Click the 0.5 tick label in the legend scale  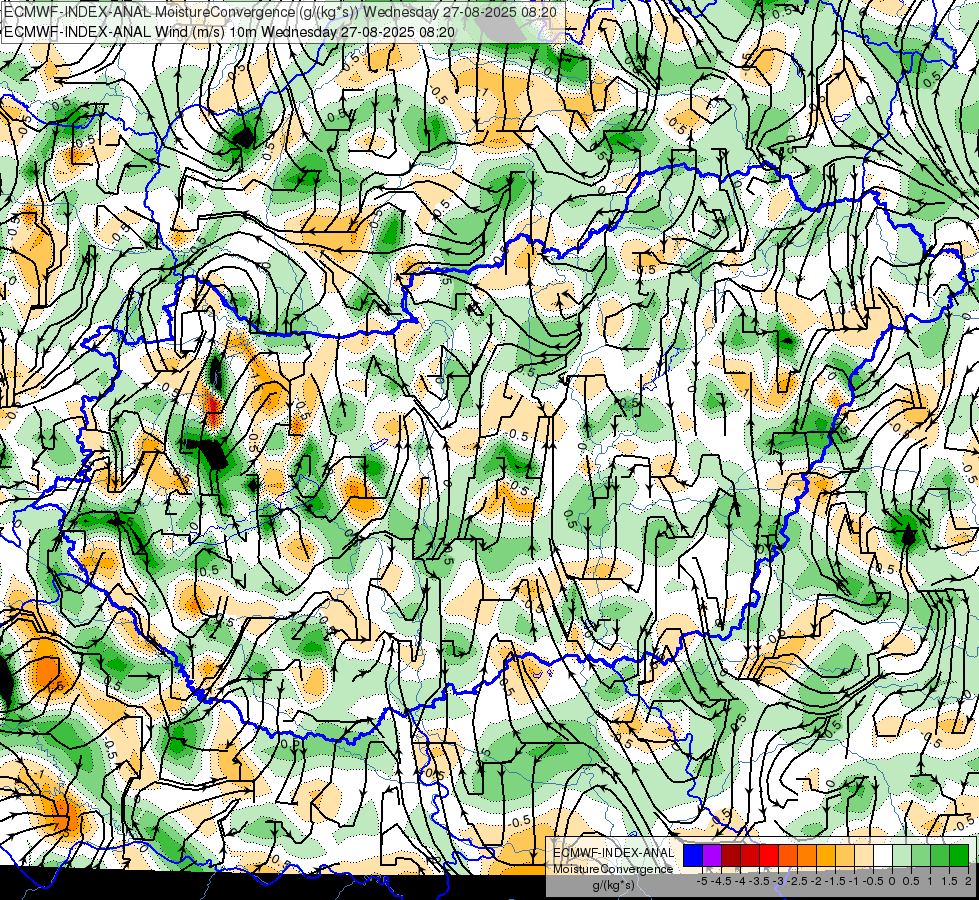click(x=911, y=881)
